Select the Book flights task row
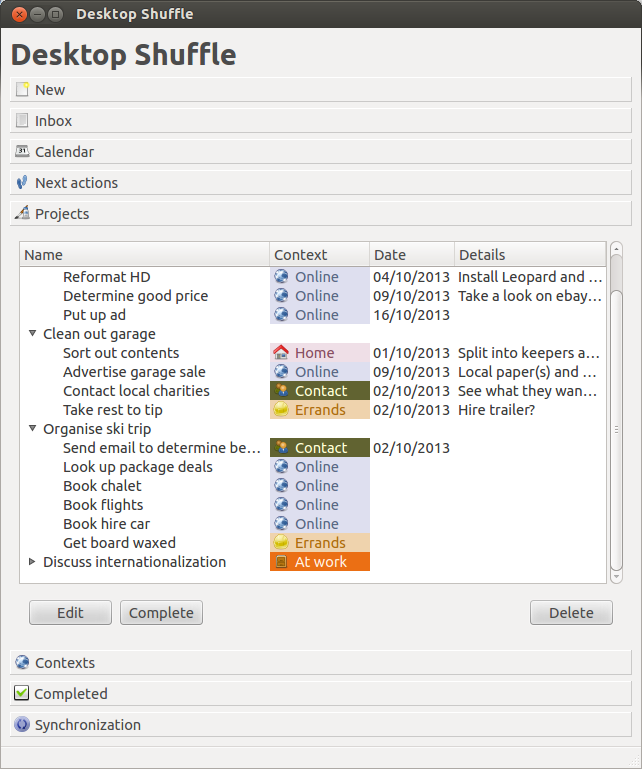Viewport: 642px width, 769px height. coord(103,505)
